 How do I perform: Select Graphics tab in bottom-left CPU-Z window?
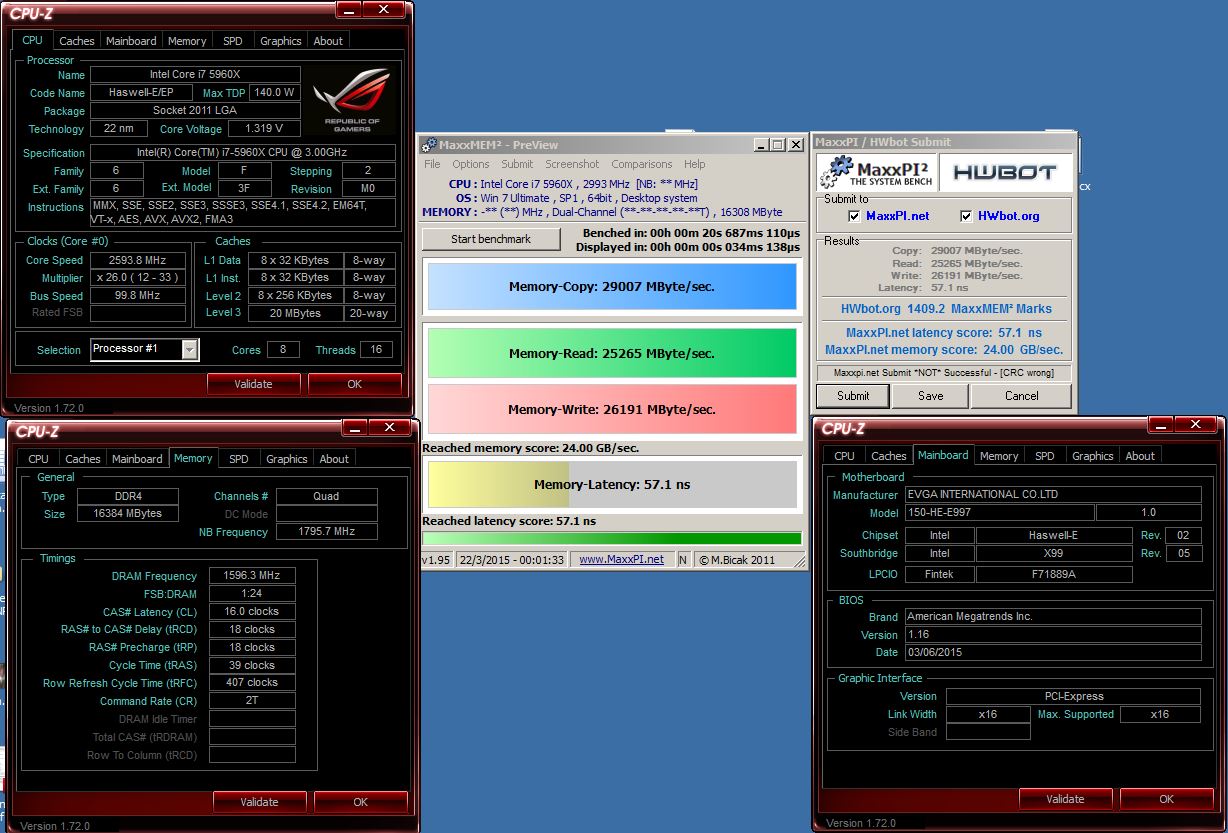pos(286,459)
